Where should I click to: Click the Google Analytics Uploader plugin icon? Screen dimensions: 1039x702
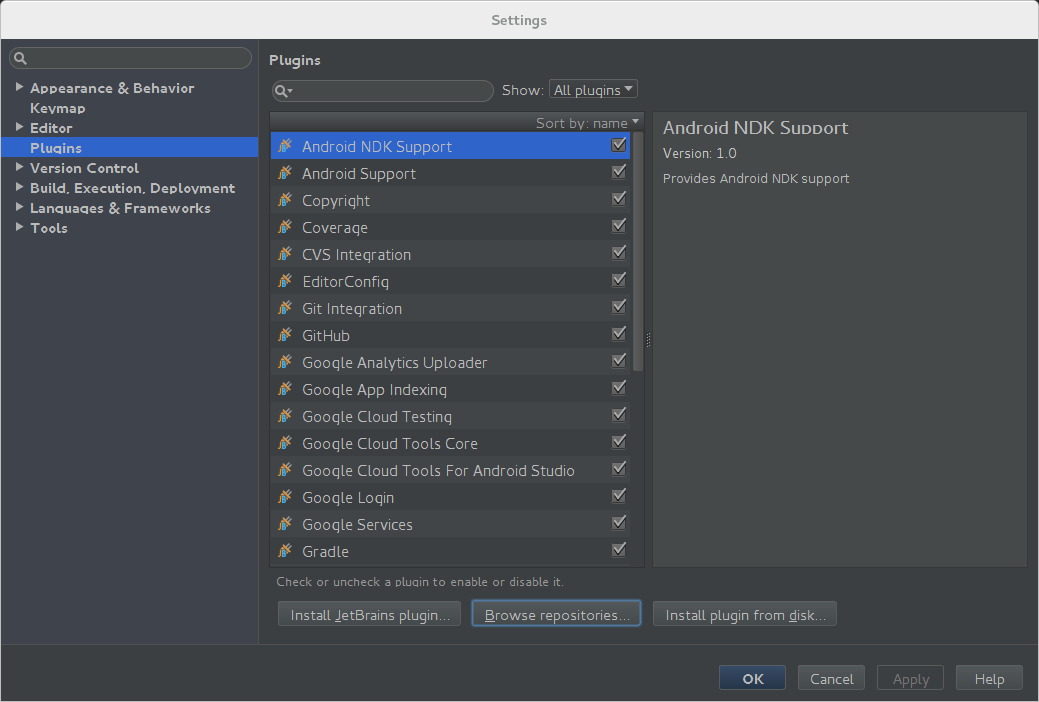285,362
